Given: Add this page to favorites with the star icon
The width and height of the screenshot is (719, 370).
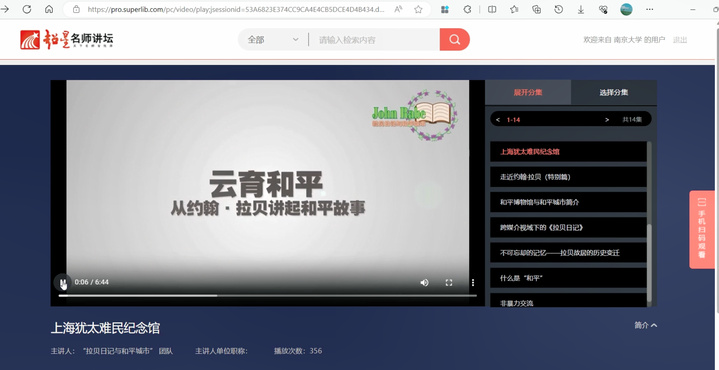Looking at the screenshot, I should [x=418, y=9].
